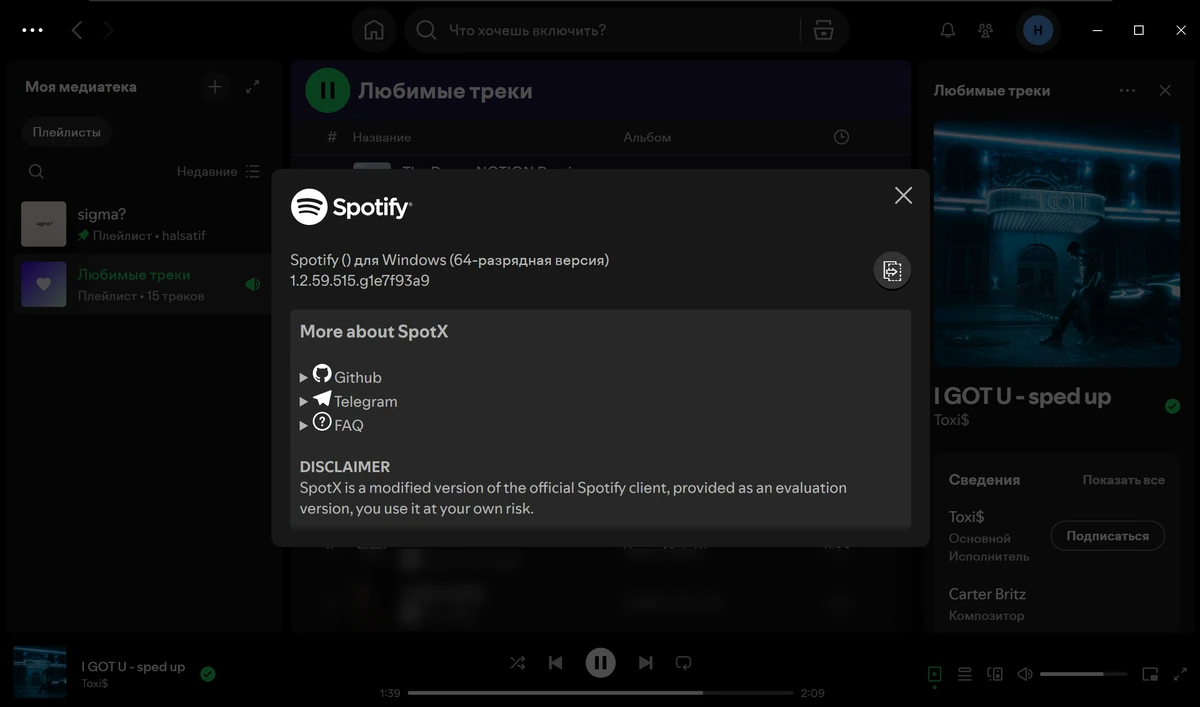This screenshot has width=1200, height=707.
Task: Go back with the left arrow
Action: (x=77, y=30)
